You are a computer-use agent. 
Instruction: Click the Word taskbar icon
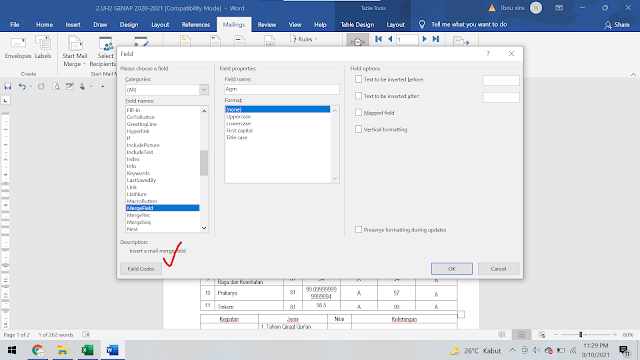tap(112, 350)
